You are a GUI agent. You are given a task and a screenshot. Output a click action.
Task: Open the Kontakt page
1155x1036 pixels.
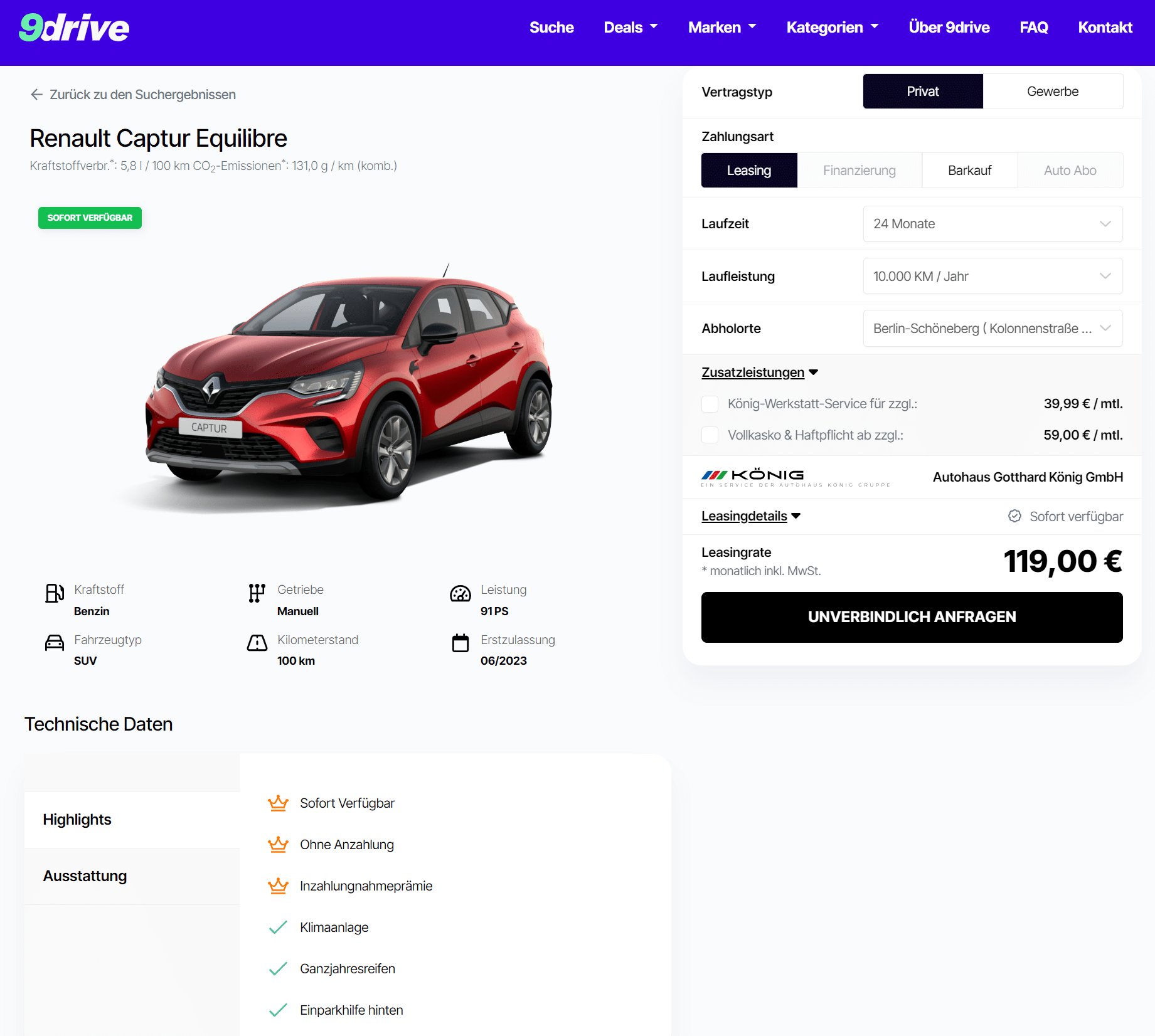(x=1105, y=28)
